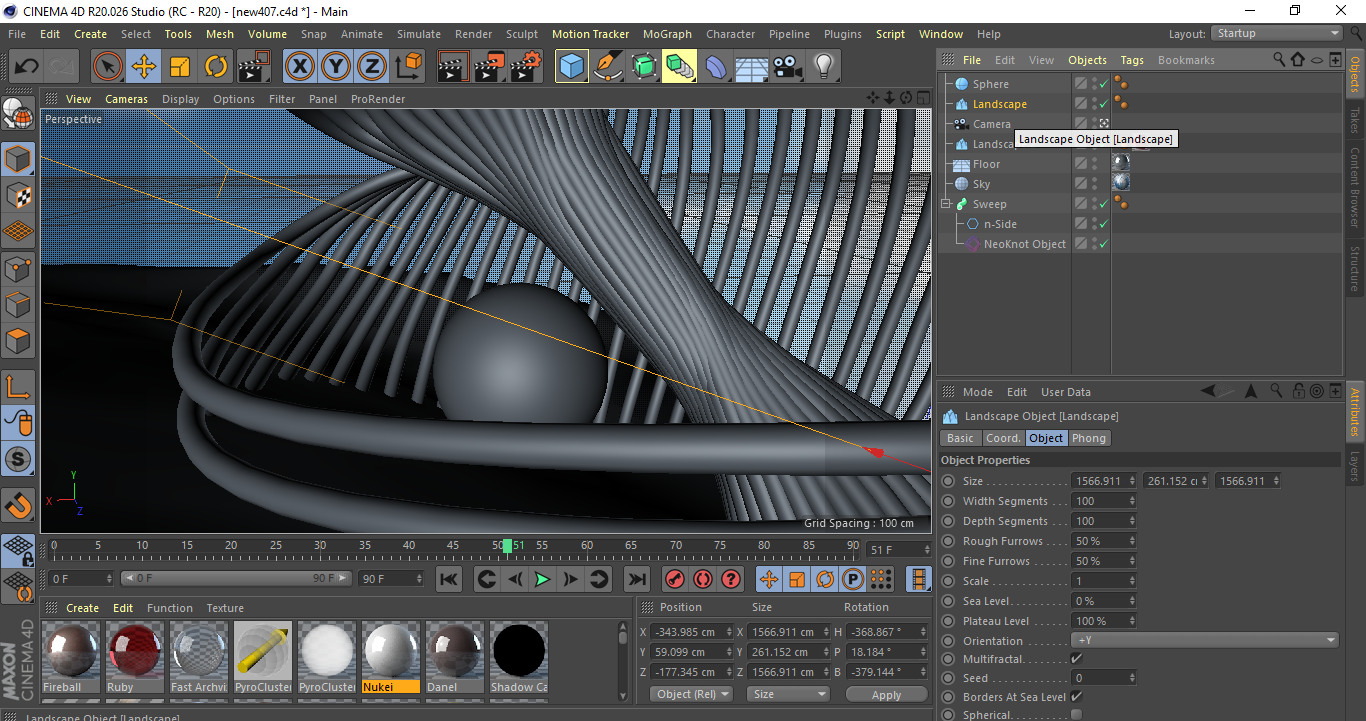
Task: Toggle X axis lock
Action: tap(299, 67)
